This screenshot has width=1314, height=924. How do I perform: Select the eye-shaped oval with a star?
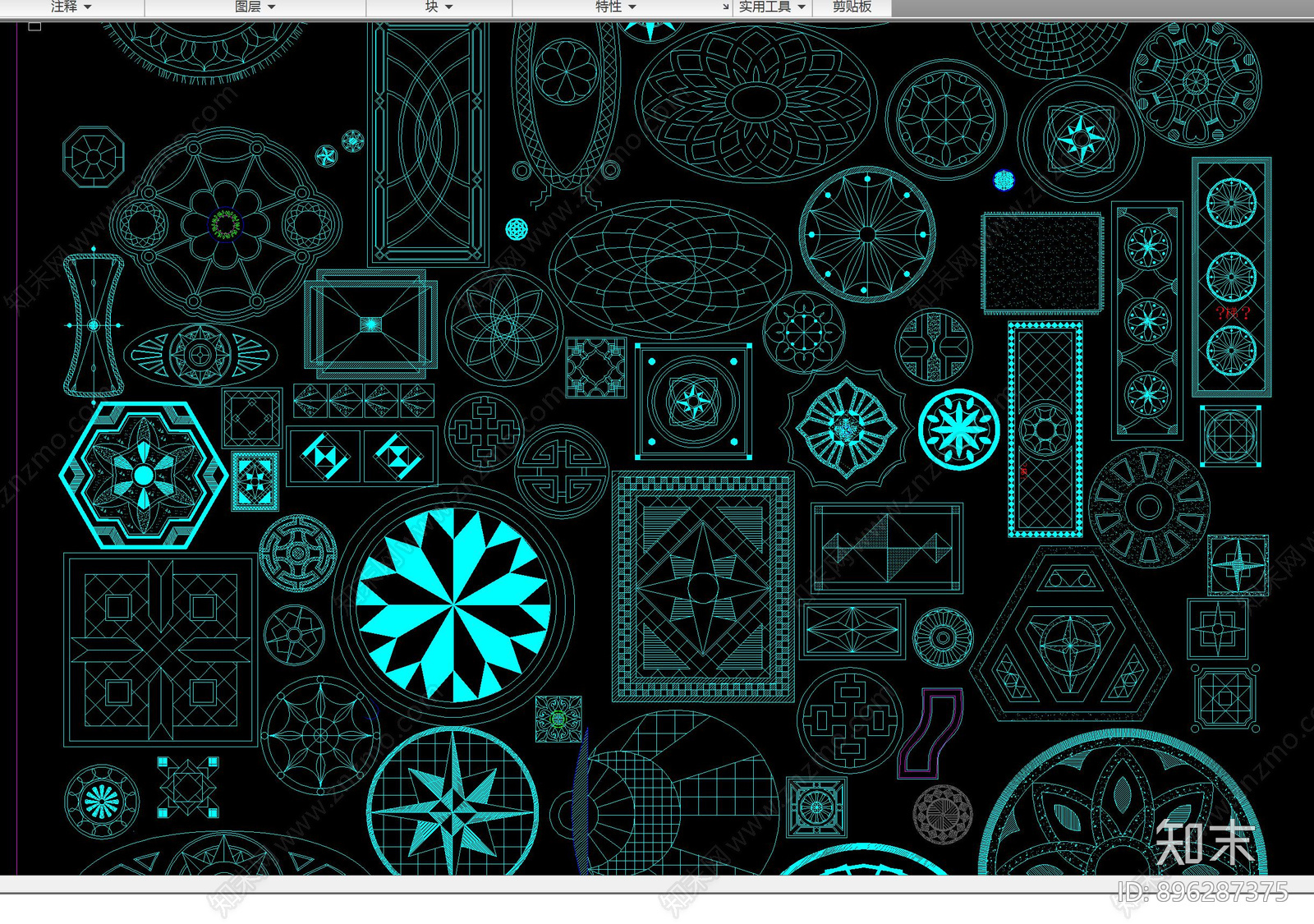pyautogui.click(x=200, y=355)
